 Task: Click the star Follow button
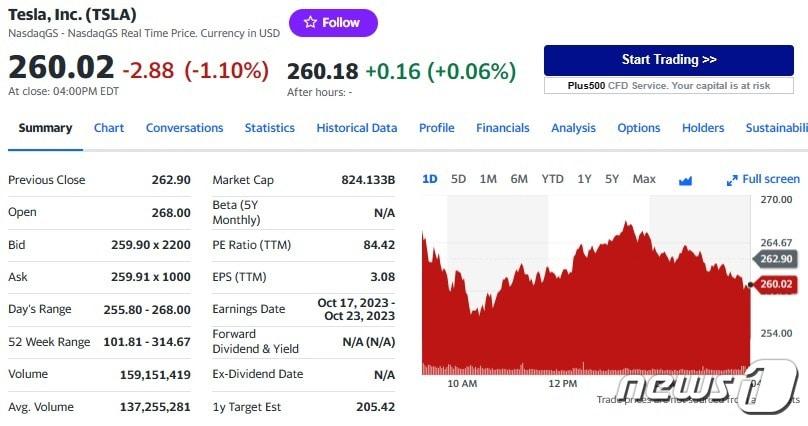click(x=333, y=23)
